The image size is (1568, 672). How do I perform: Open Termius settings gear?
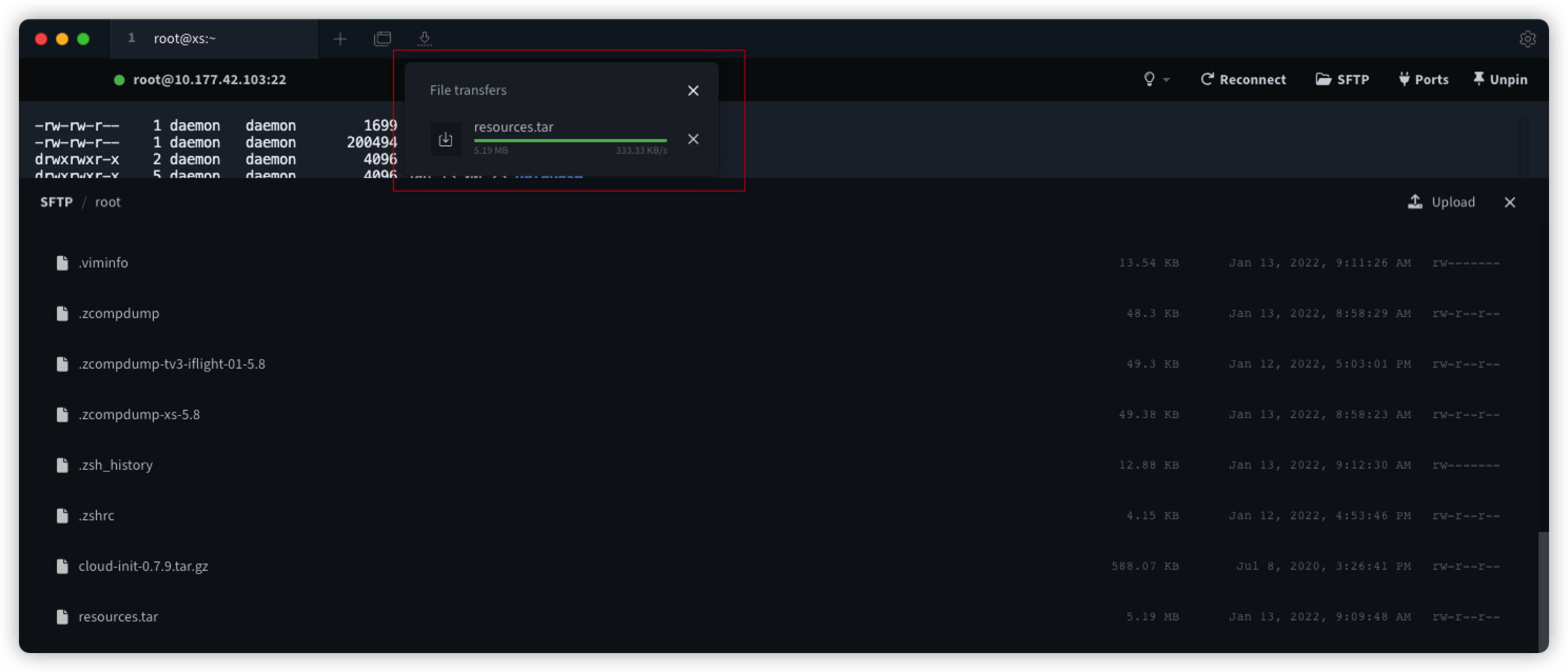[x=1528, y=38]
